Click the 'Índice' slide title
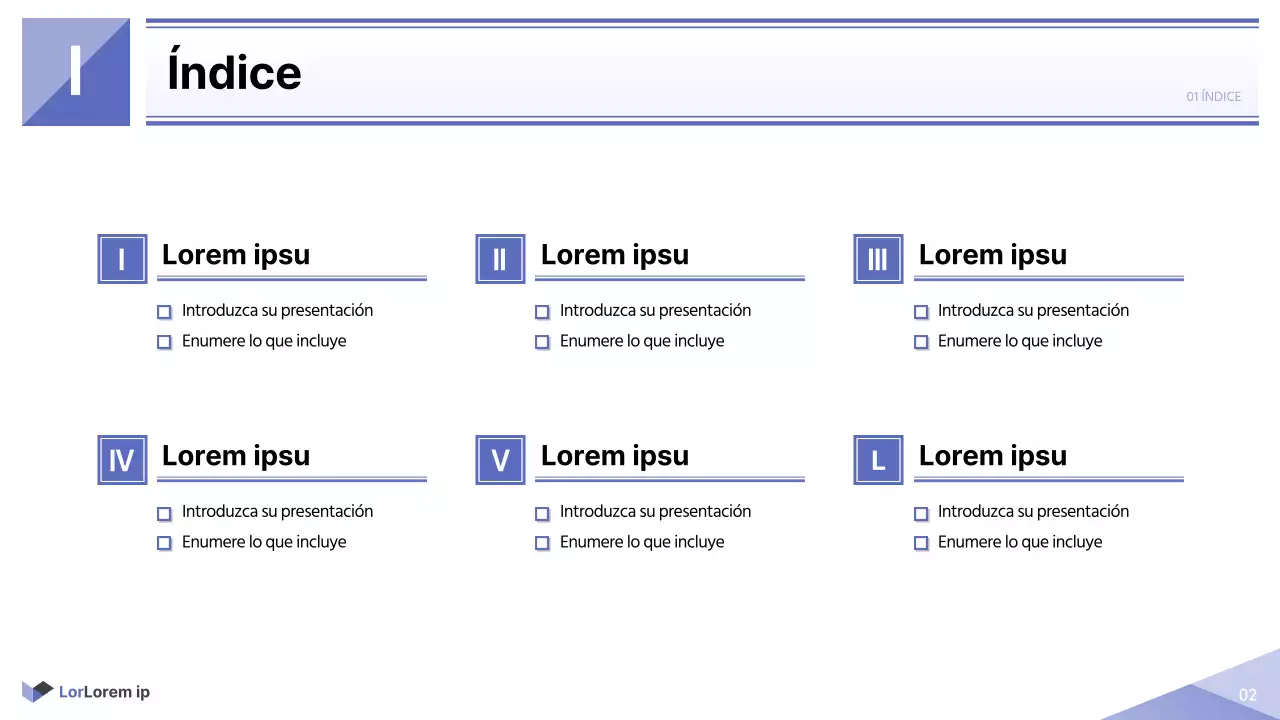1280x720 pixels. tap(234, 73)
